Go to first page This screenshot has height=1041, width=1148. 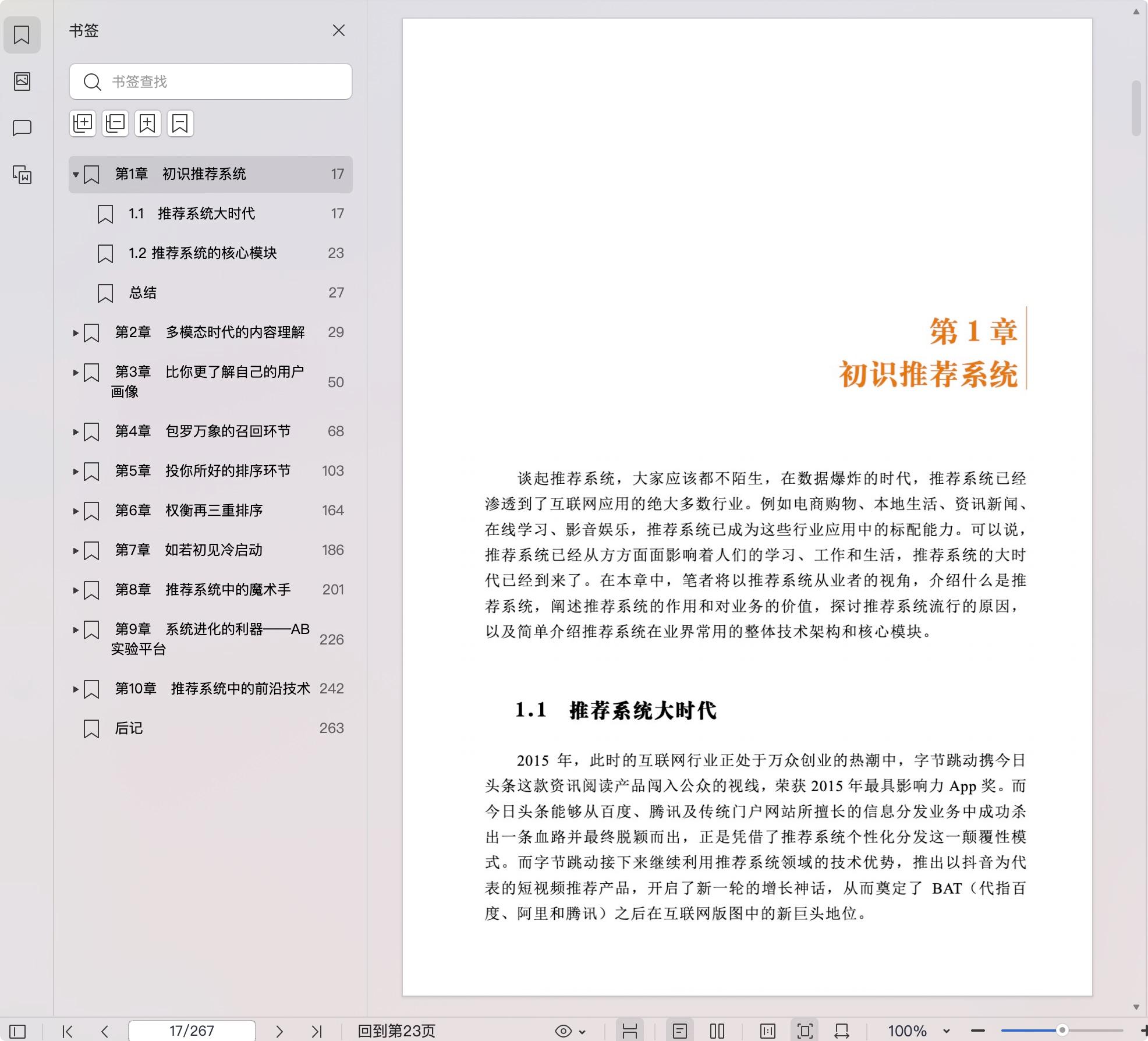click(68, 1031)
